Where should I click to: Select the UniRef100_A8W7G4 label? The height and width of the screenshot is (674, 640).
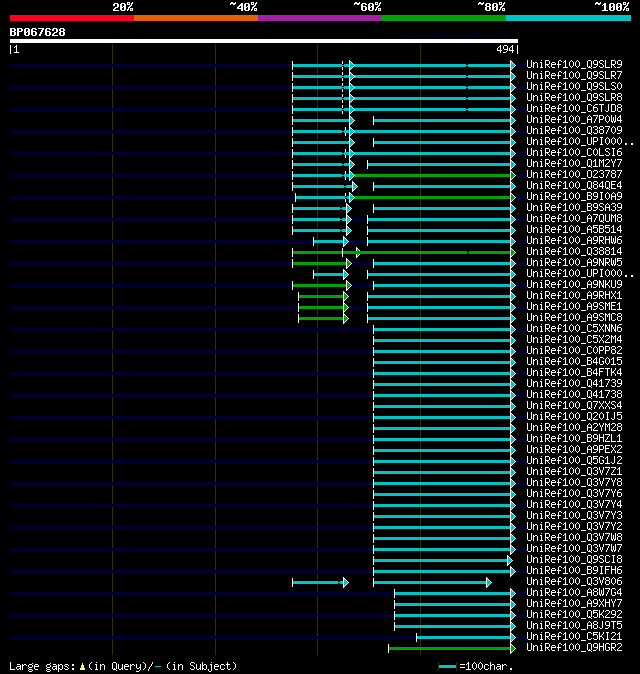(574, 593)
